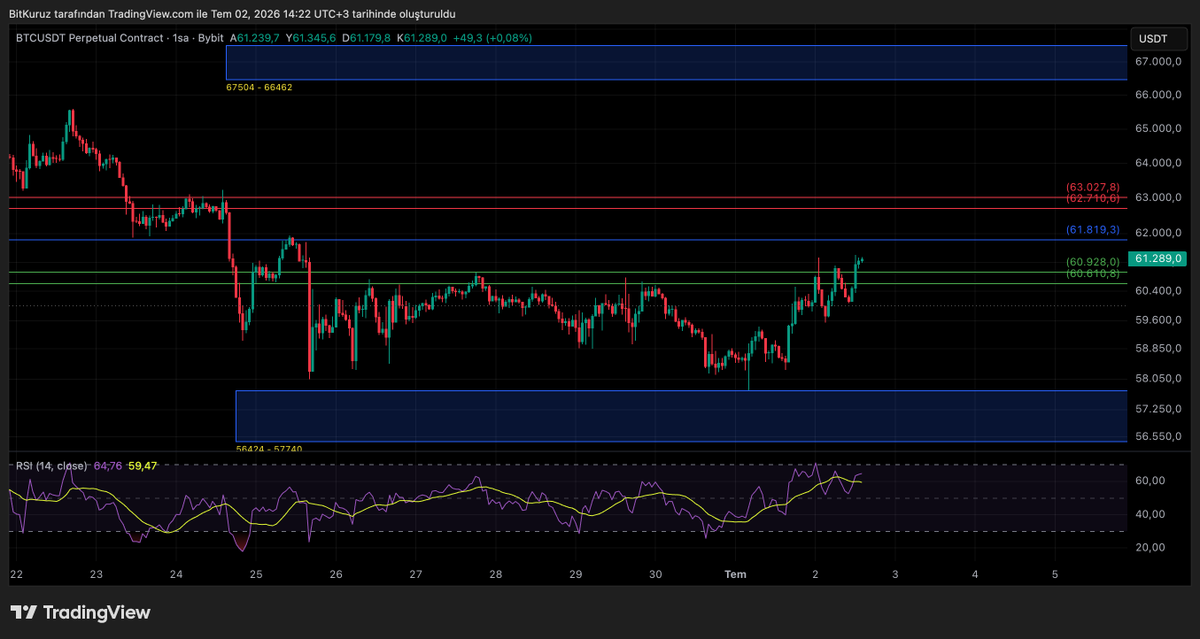Click the date axis label 25
This screenshot has height=639, width=1200.
pos(256,574)
